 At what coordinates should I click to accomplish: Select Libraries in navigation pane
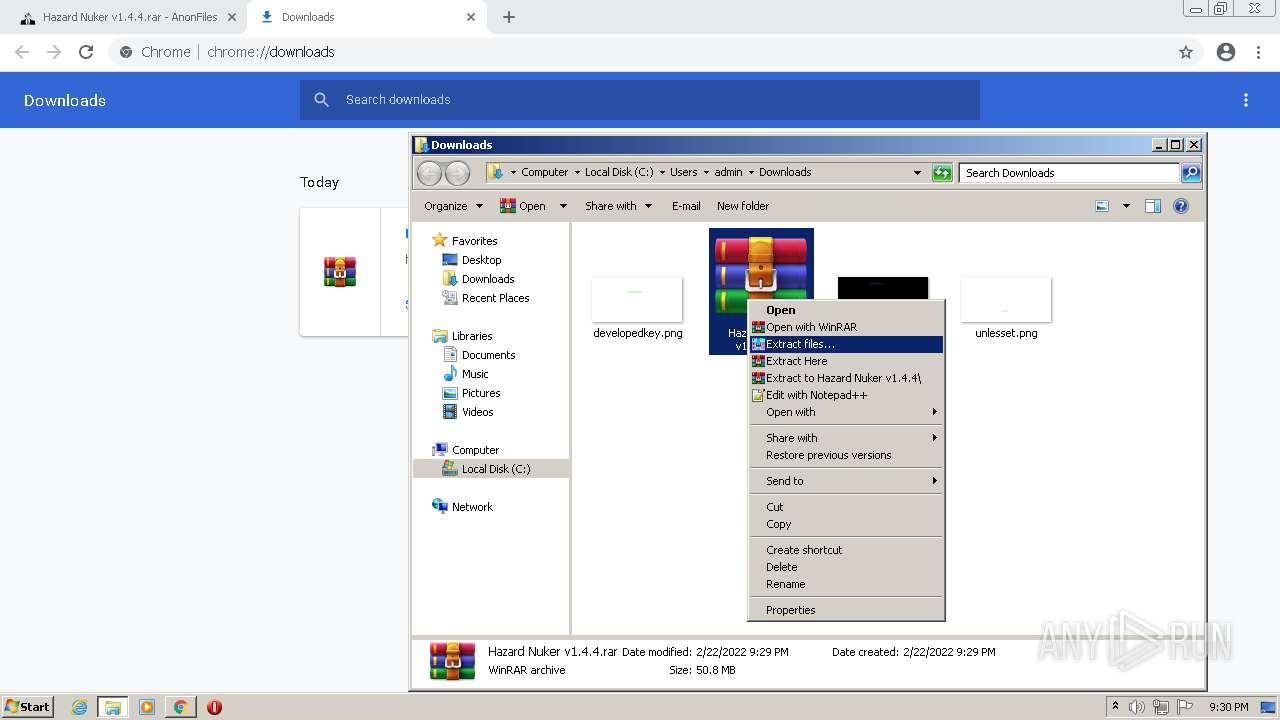tap(472, 336)
